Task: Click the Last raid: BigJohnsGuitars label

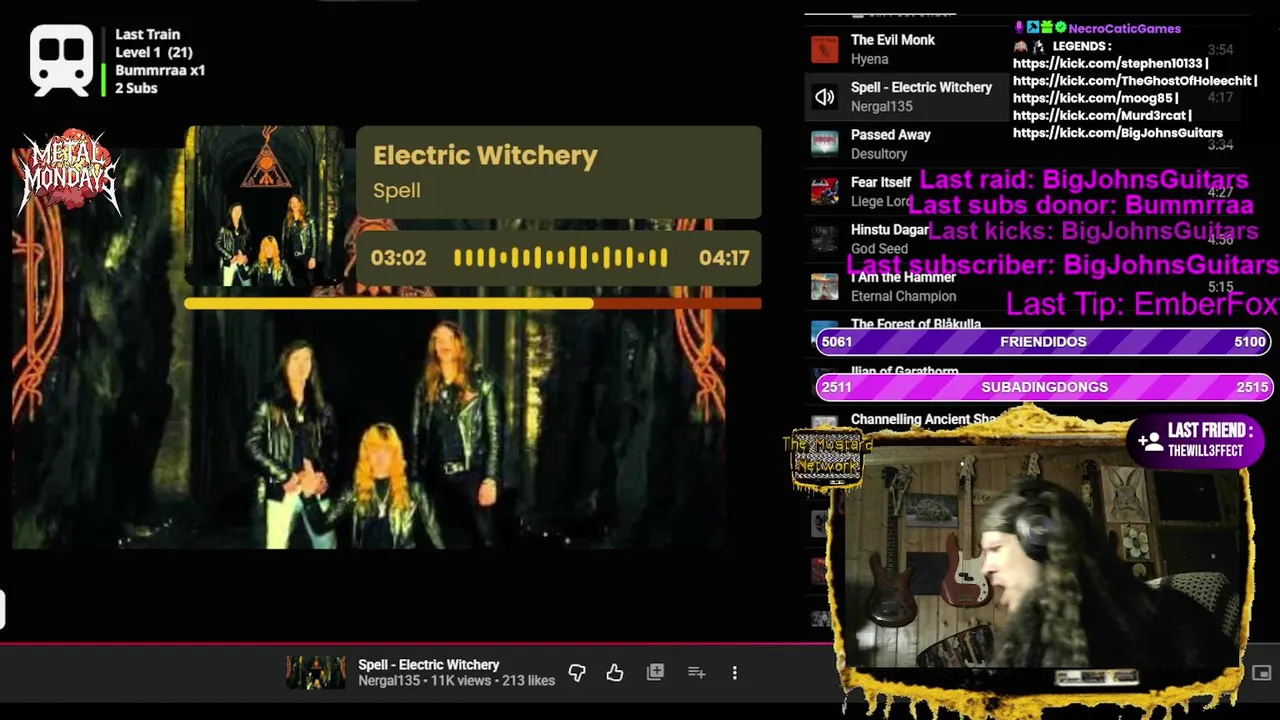Action: (1084, 180)
